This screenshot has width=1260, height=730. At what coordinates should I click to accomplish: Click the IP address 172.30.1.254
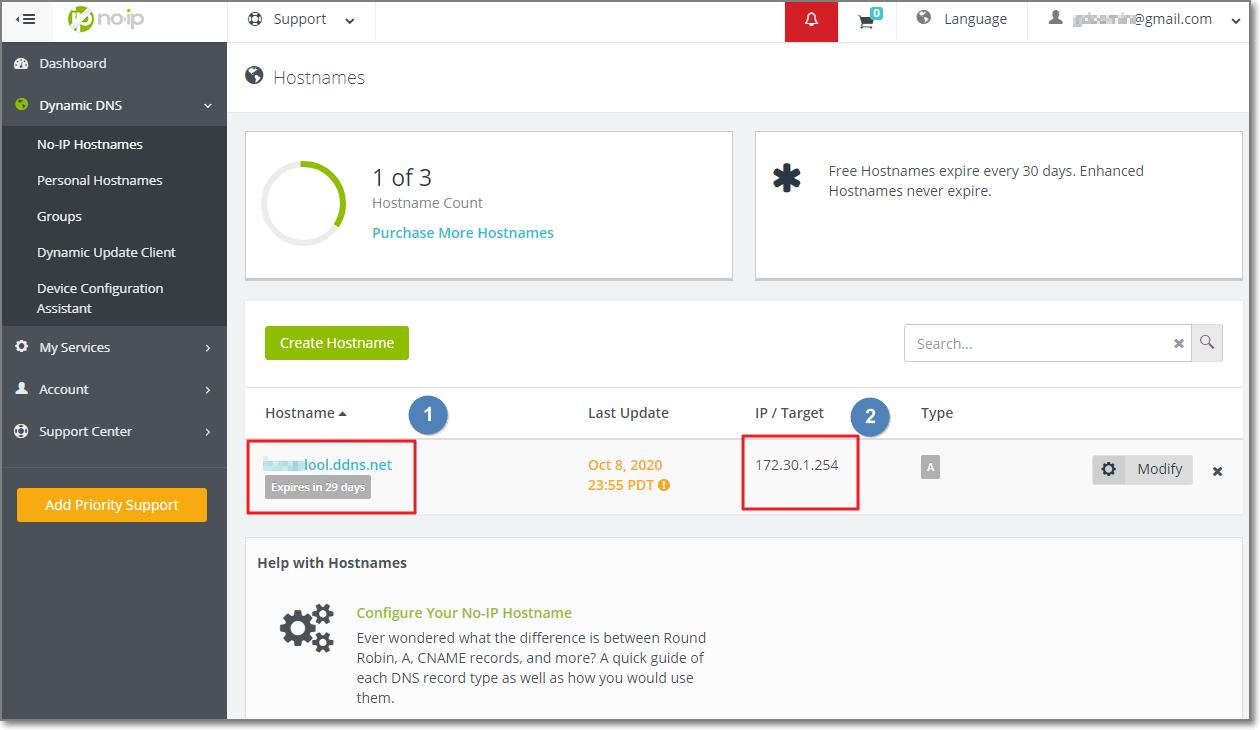797,465
